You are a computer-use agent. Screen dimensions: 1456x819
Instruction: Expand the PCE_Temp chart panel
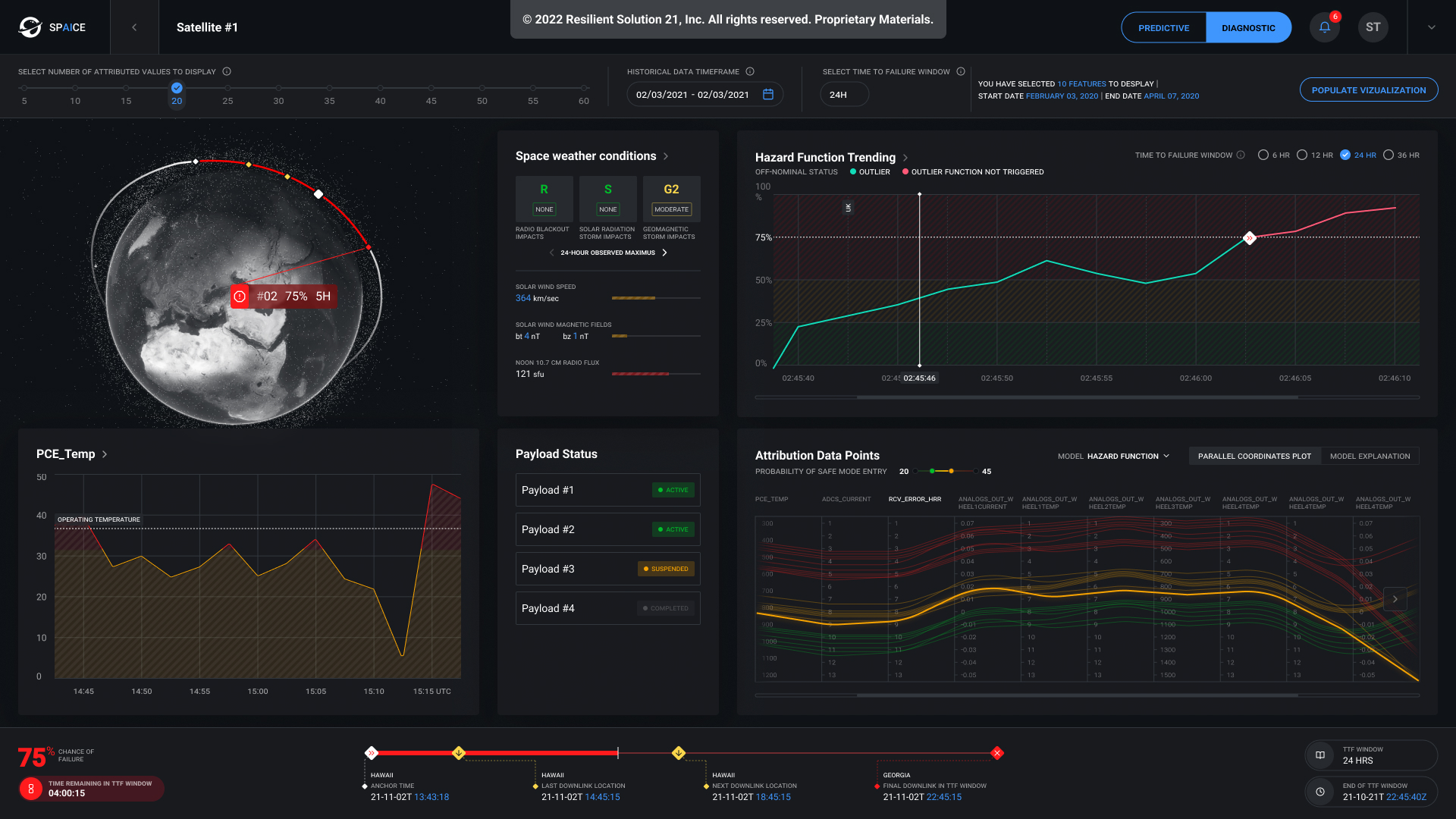[105, 454]
